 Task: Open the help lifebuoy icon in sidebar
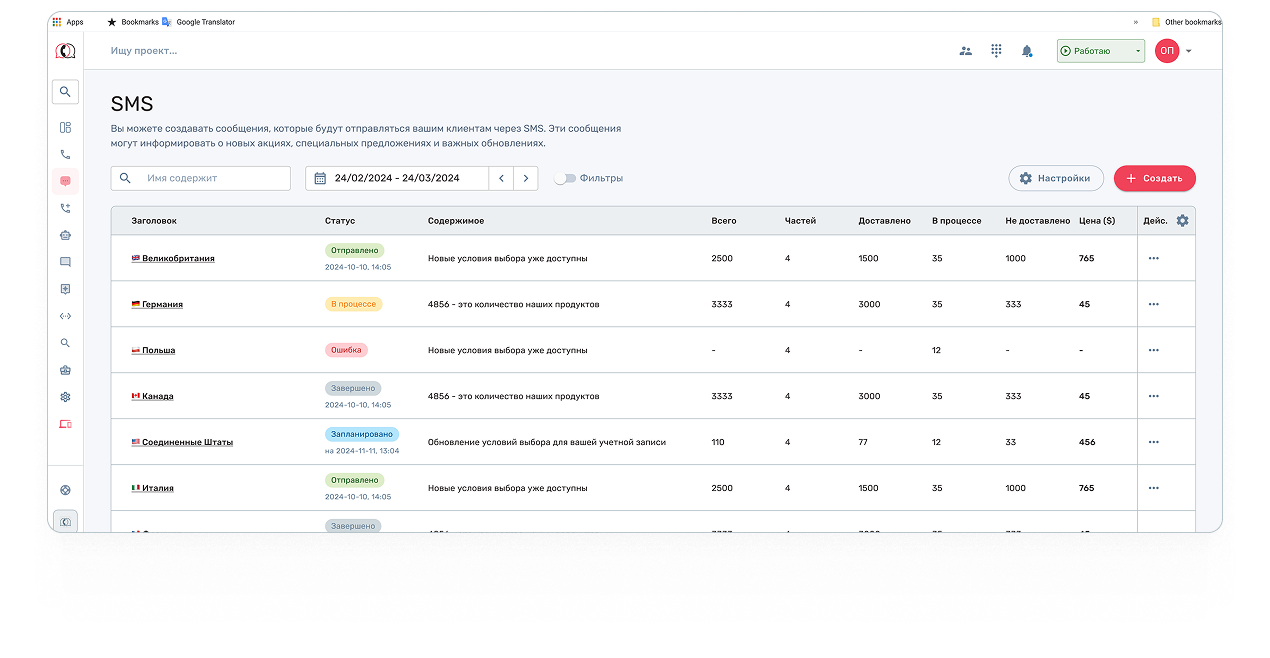click(x=65, y=490)
